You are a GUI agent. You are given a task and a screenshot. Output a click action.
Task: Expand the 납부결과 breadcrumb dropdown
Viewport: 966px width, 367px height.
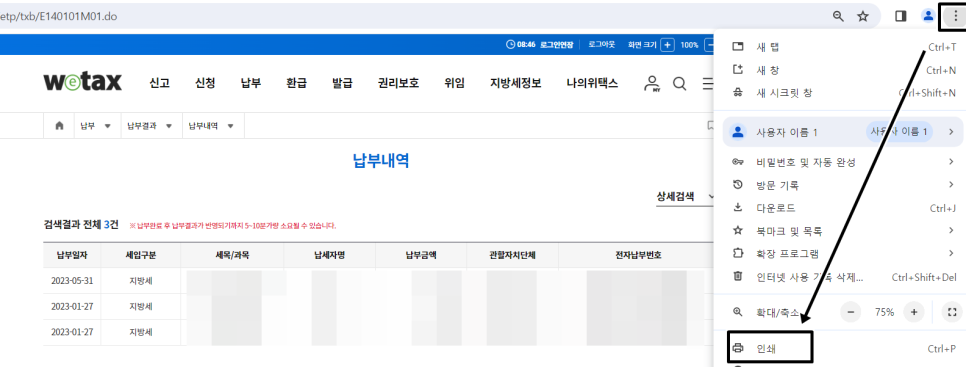[151, 126]
